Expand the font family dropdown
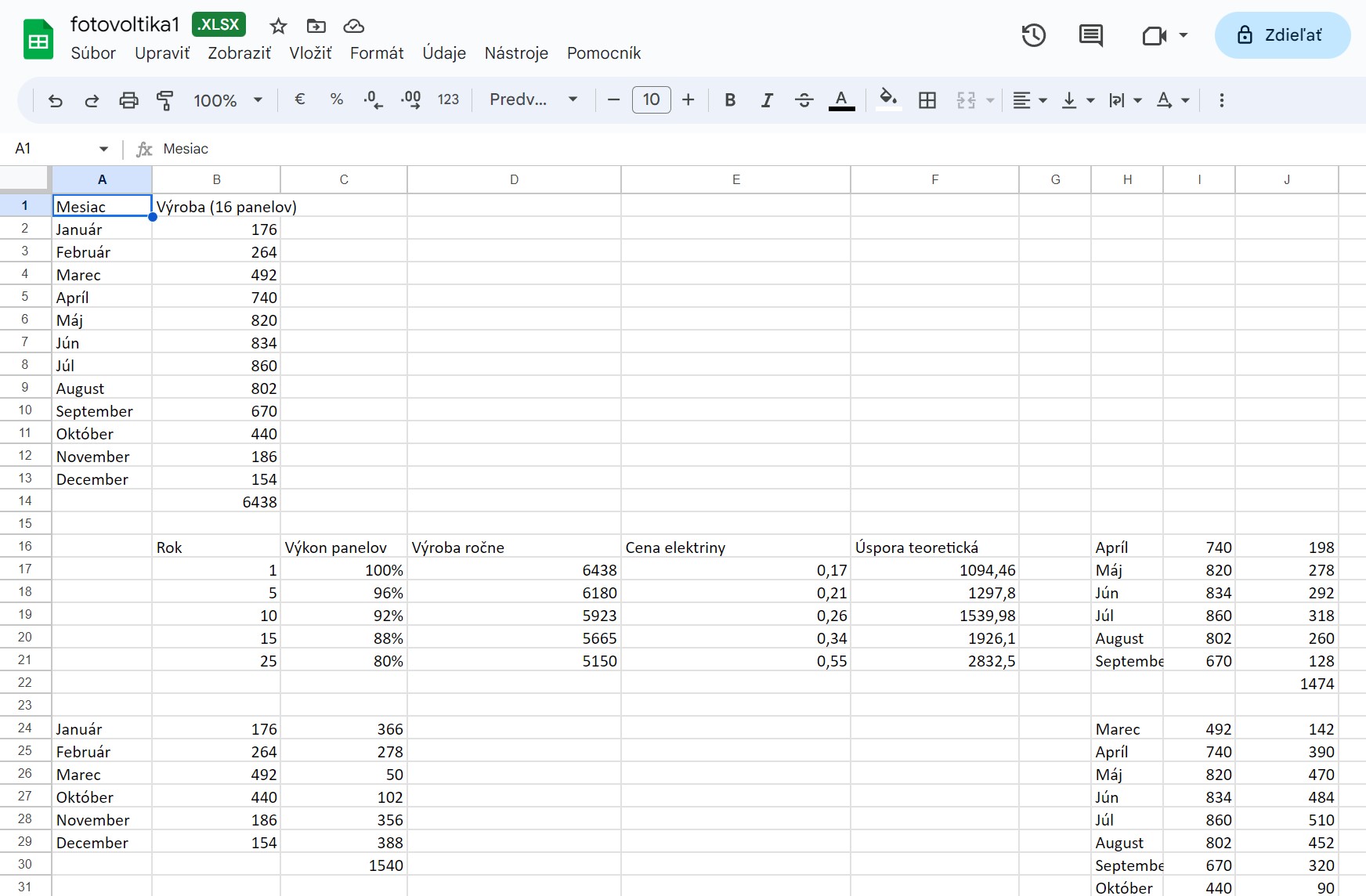Screen dimensions: 1366x896 coord(533,100)
